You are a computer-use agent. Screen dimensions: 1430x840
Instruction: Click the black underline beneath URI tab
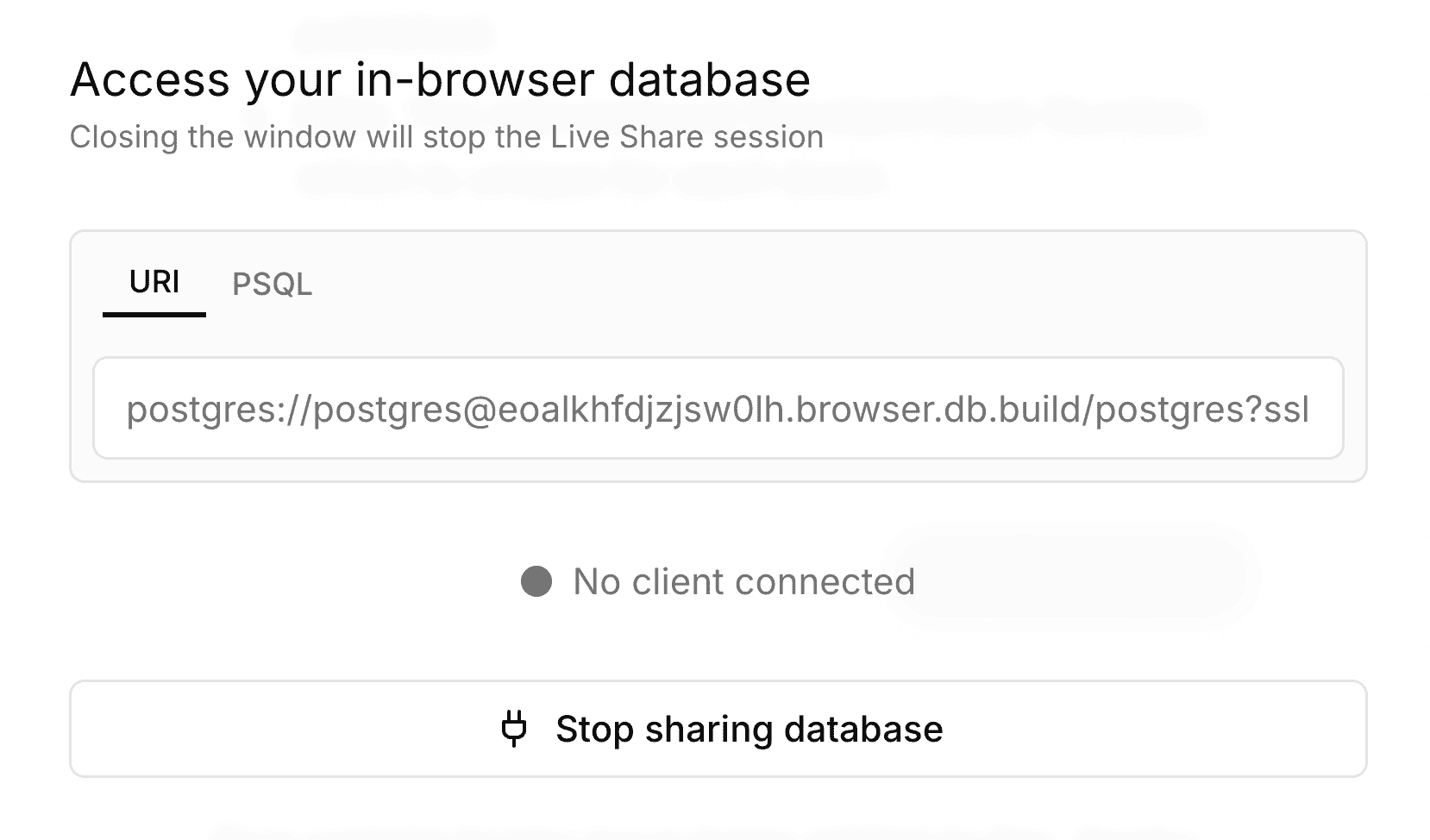point(154,315)
